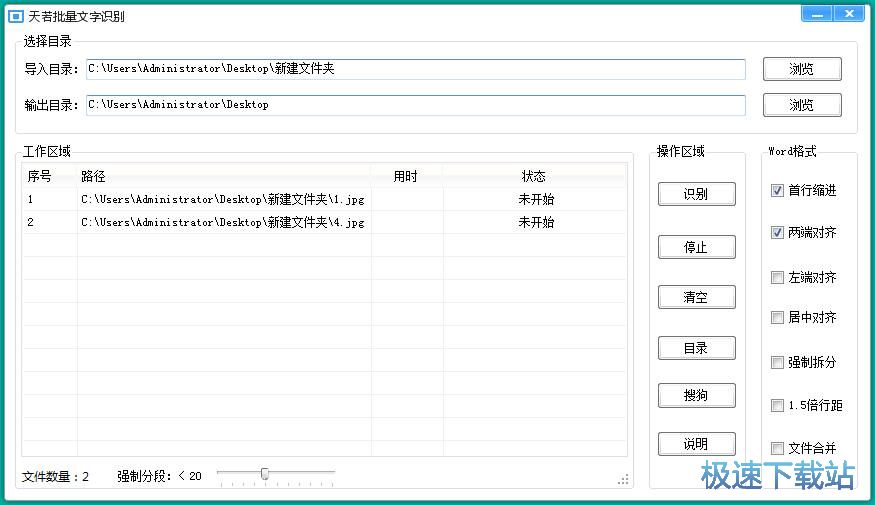Click the 搜狗 button
This screenshot has width=875, height=505.
point(696,395)
